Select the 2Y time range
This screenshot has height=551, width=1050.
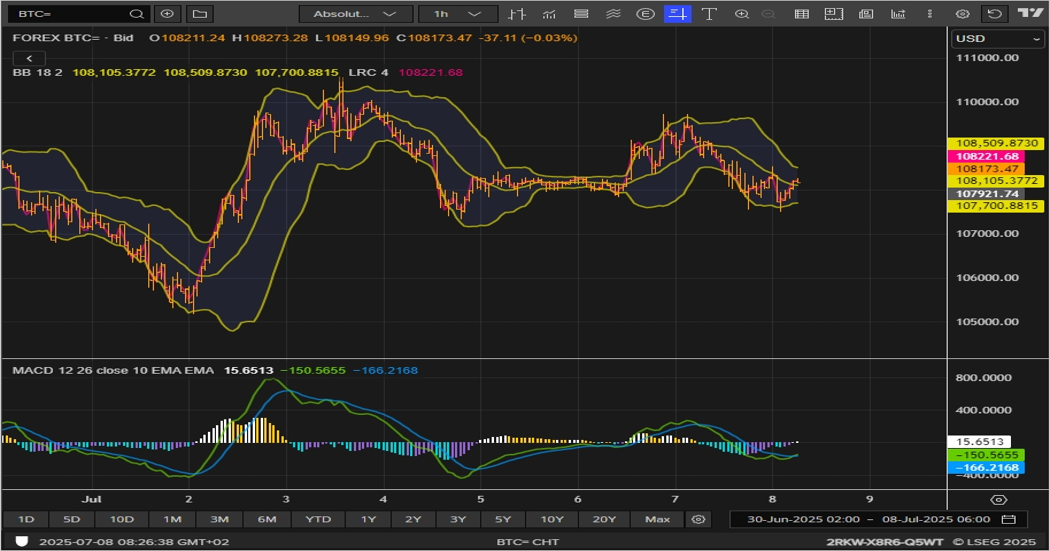413,519
